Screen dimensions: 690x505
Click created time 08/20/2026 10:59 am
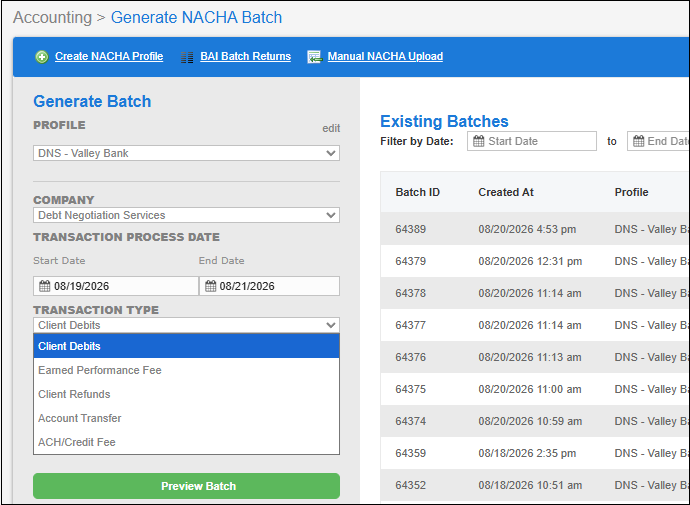click(530, 421)
